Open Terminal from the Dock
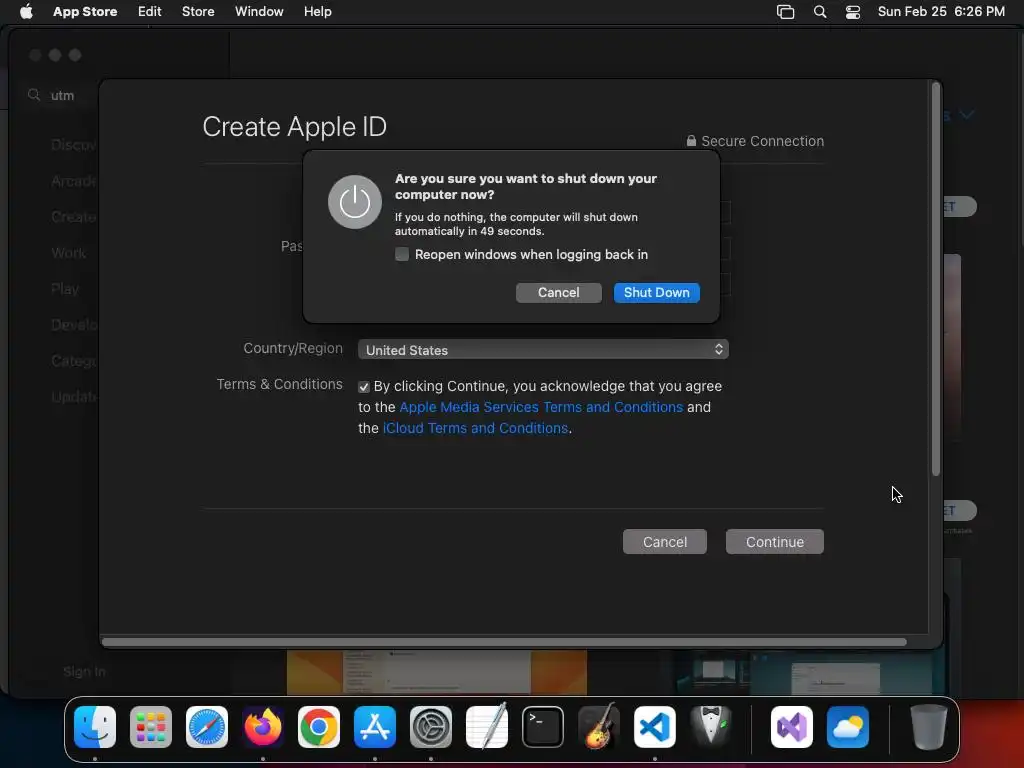This screenshot has height=768, width=1024. tap(543, 727)
